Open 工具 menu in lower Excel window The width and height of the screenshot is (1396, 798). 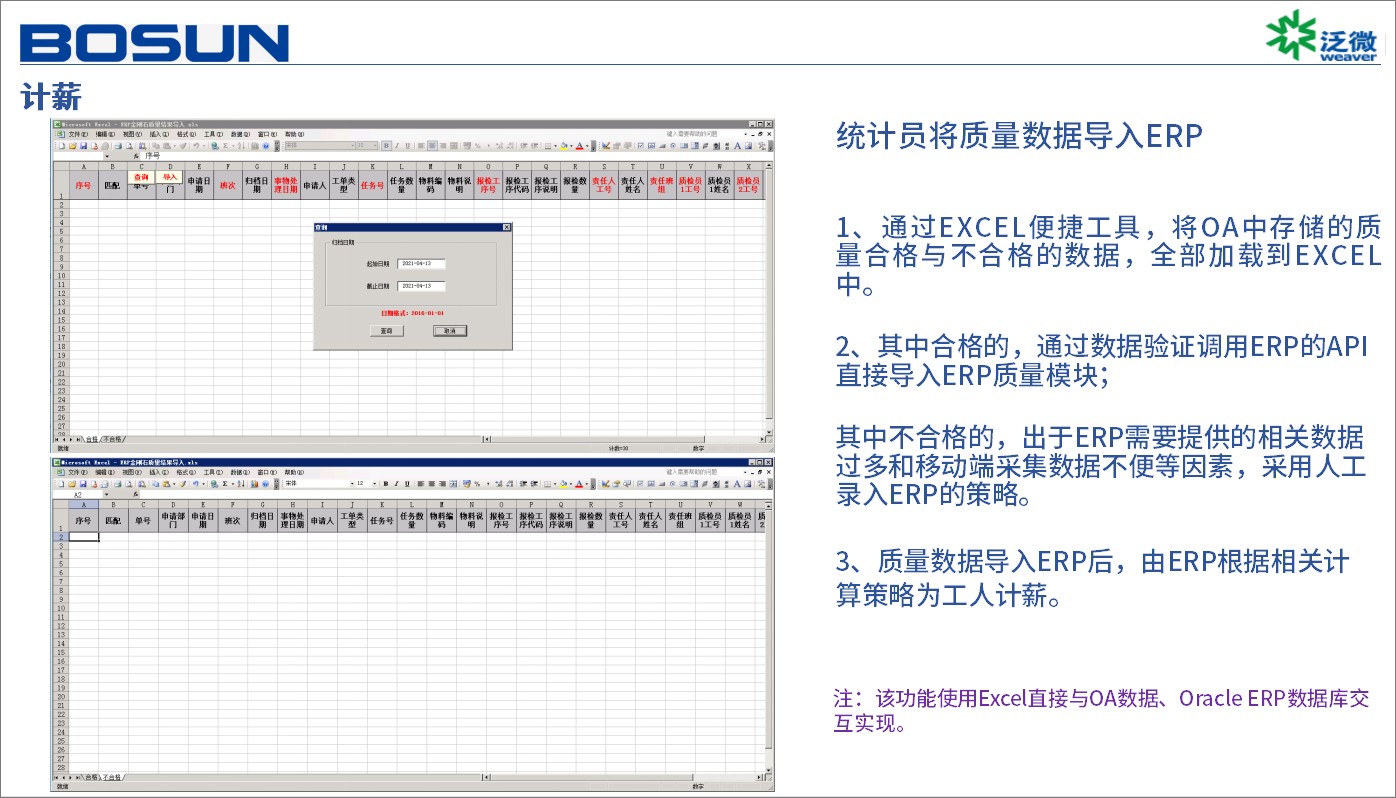coord(213,472)
